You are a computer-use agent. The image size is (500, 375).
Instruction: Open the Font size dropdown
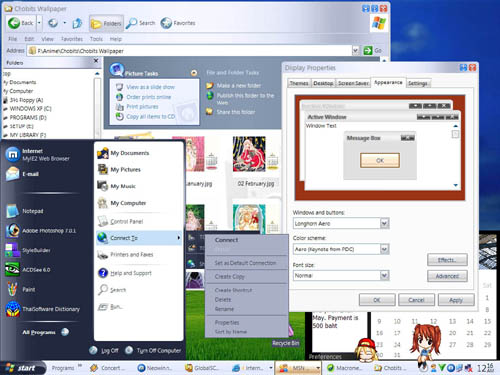point(384,275)
